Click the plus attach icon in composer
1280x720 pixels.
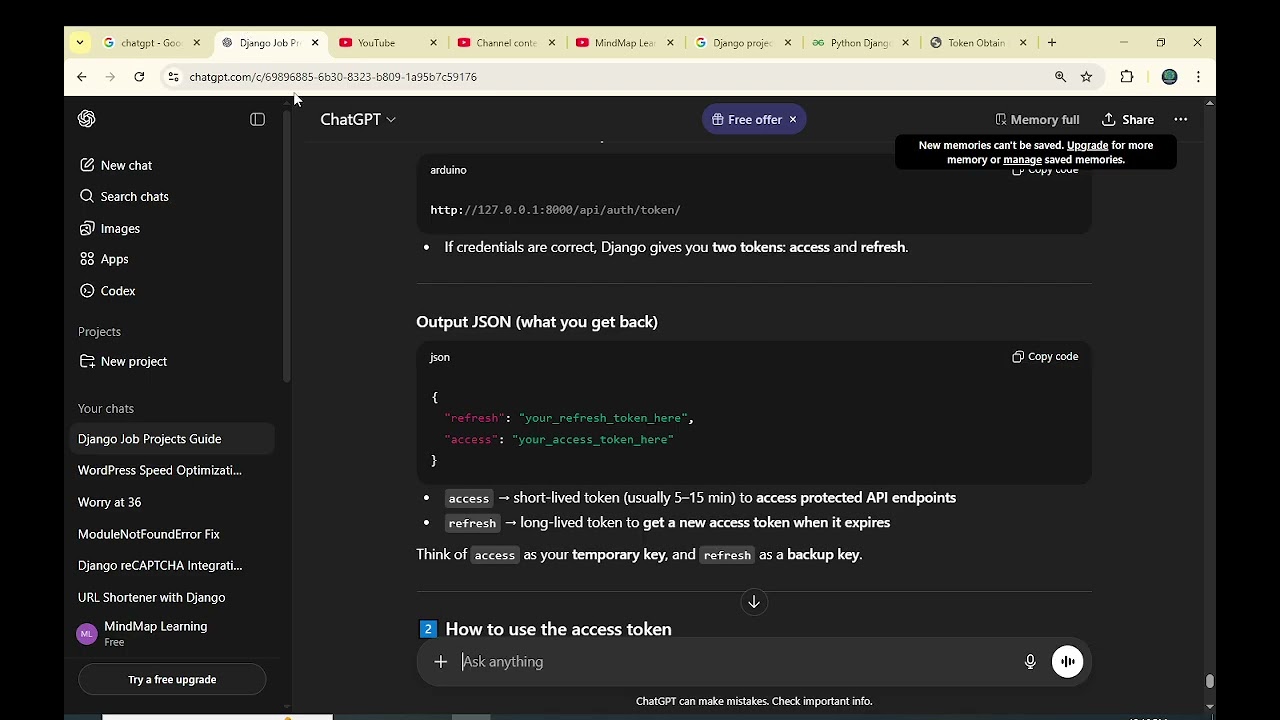(x=440, y=661)
